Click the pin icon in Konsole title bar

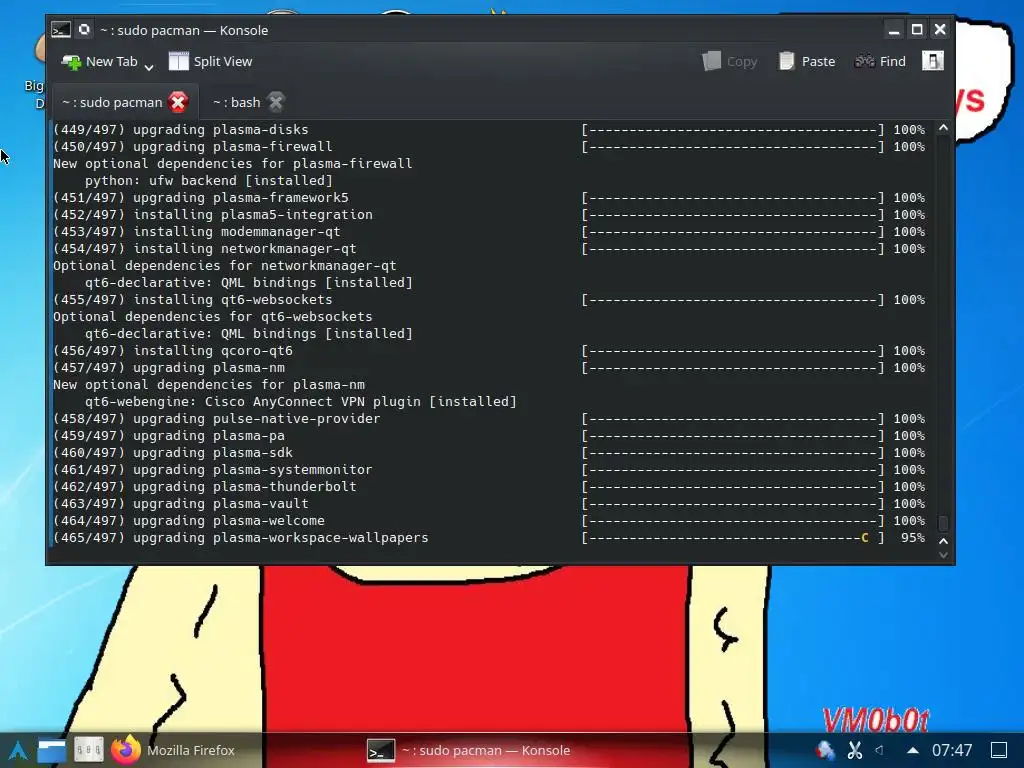coord(84,29)
